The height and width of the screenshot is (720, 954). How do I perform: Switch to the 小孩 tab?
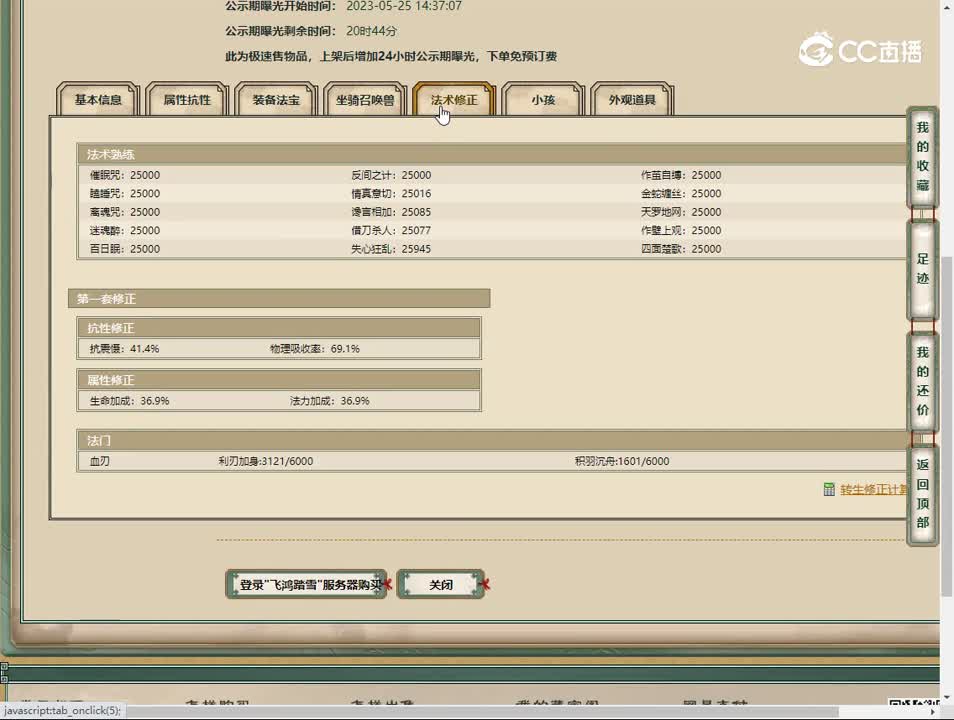tap(543, 100)
